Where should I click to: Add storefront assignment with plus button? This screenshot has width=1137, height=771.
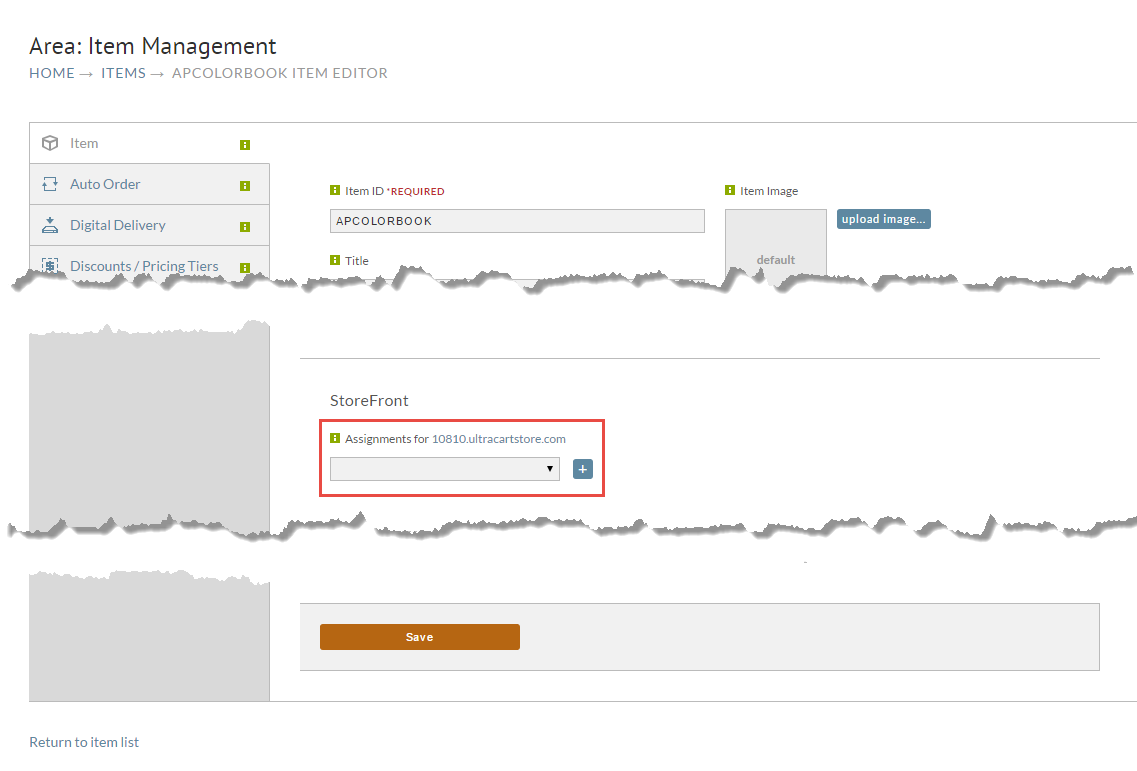pyautogui.click(x=583, y=469)
